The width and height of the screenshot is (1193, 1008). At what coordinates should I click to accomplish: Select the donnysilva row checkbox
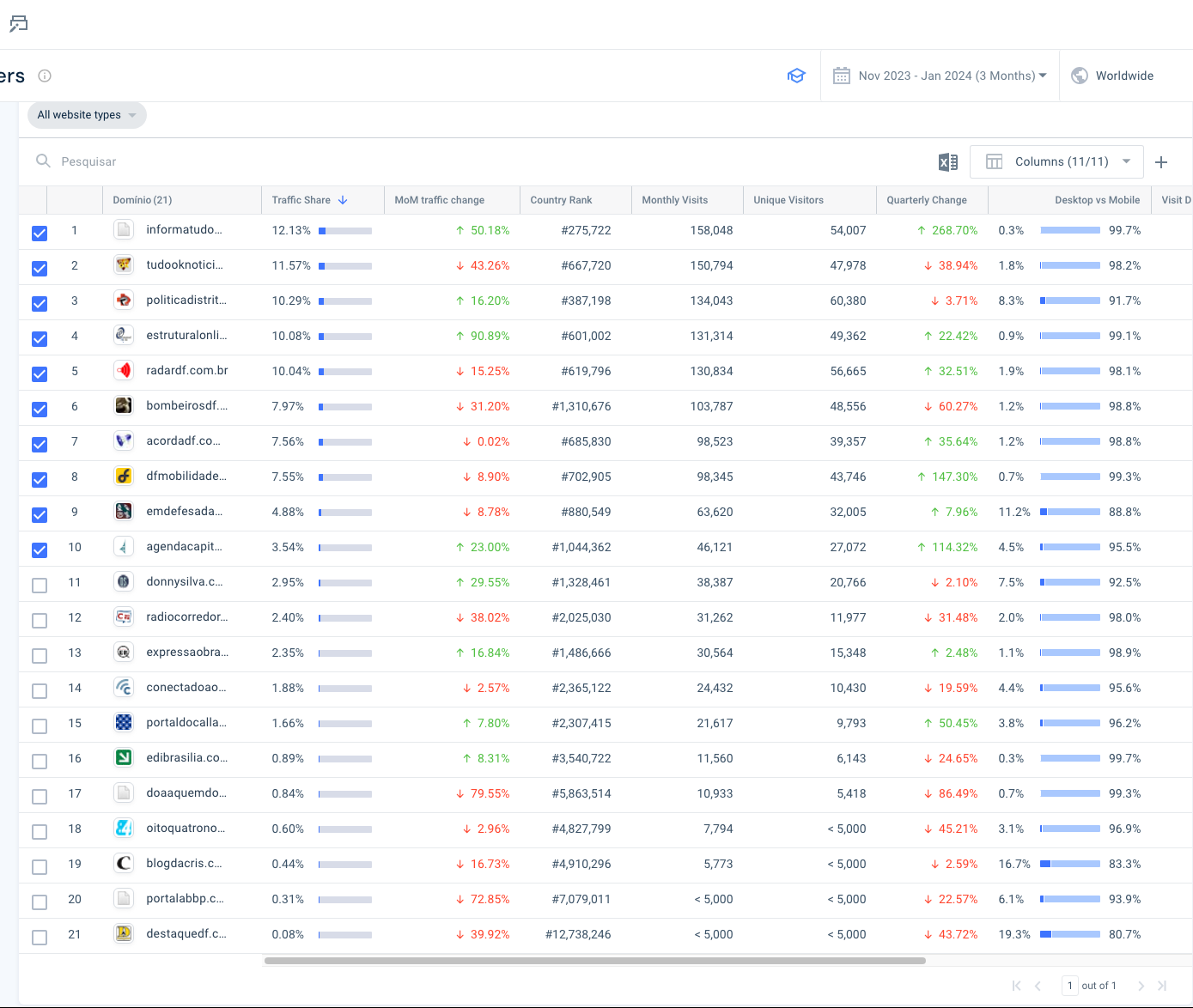click(x=40, y=586)
